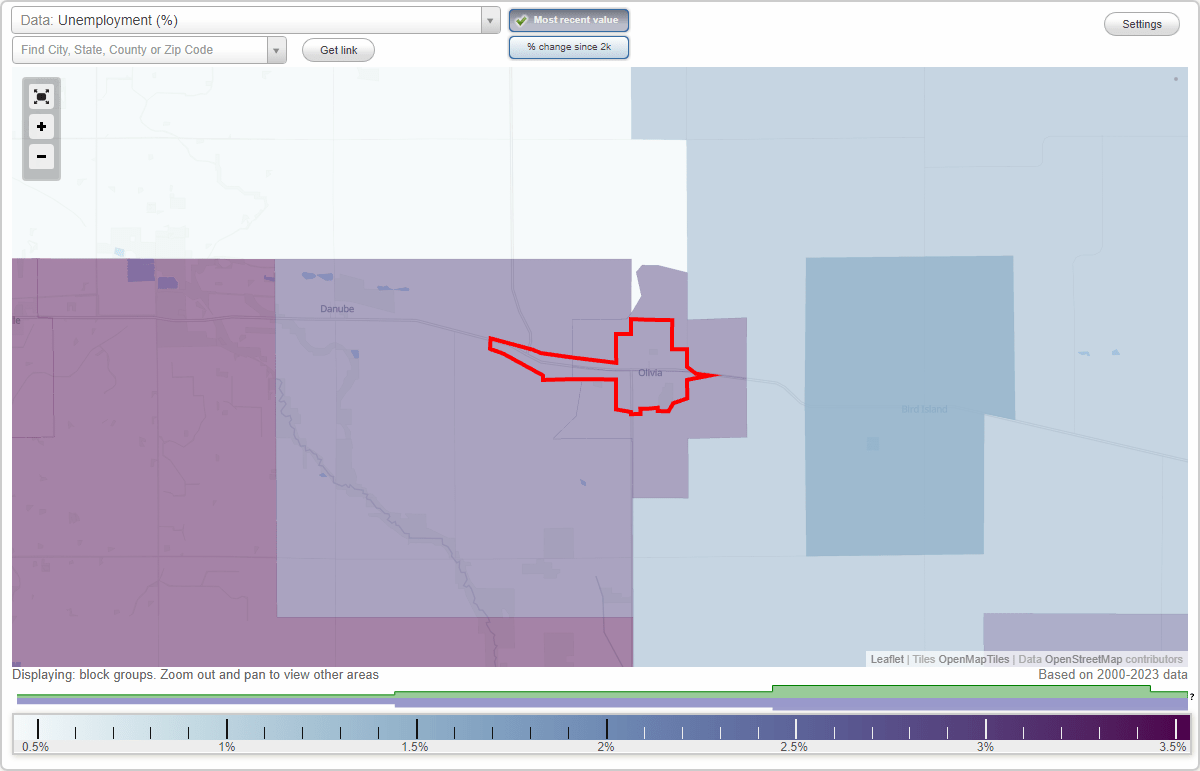Click the 2.5% mark on color legend
The width and height of the screenshot is (1200, 771).
[794, 746]
